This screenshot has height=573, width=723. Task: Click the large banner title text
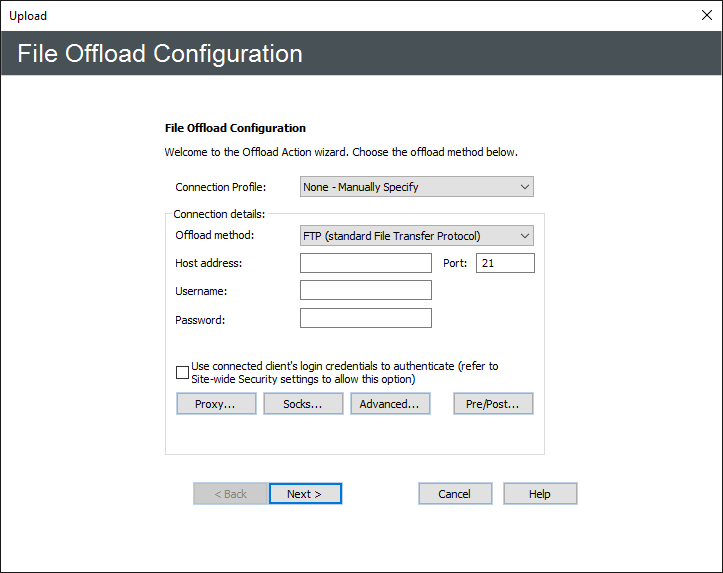click(160, 53)
